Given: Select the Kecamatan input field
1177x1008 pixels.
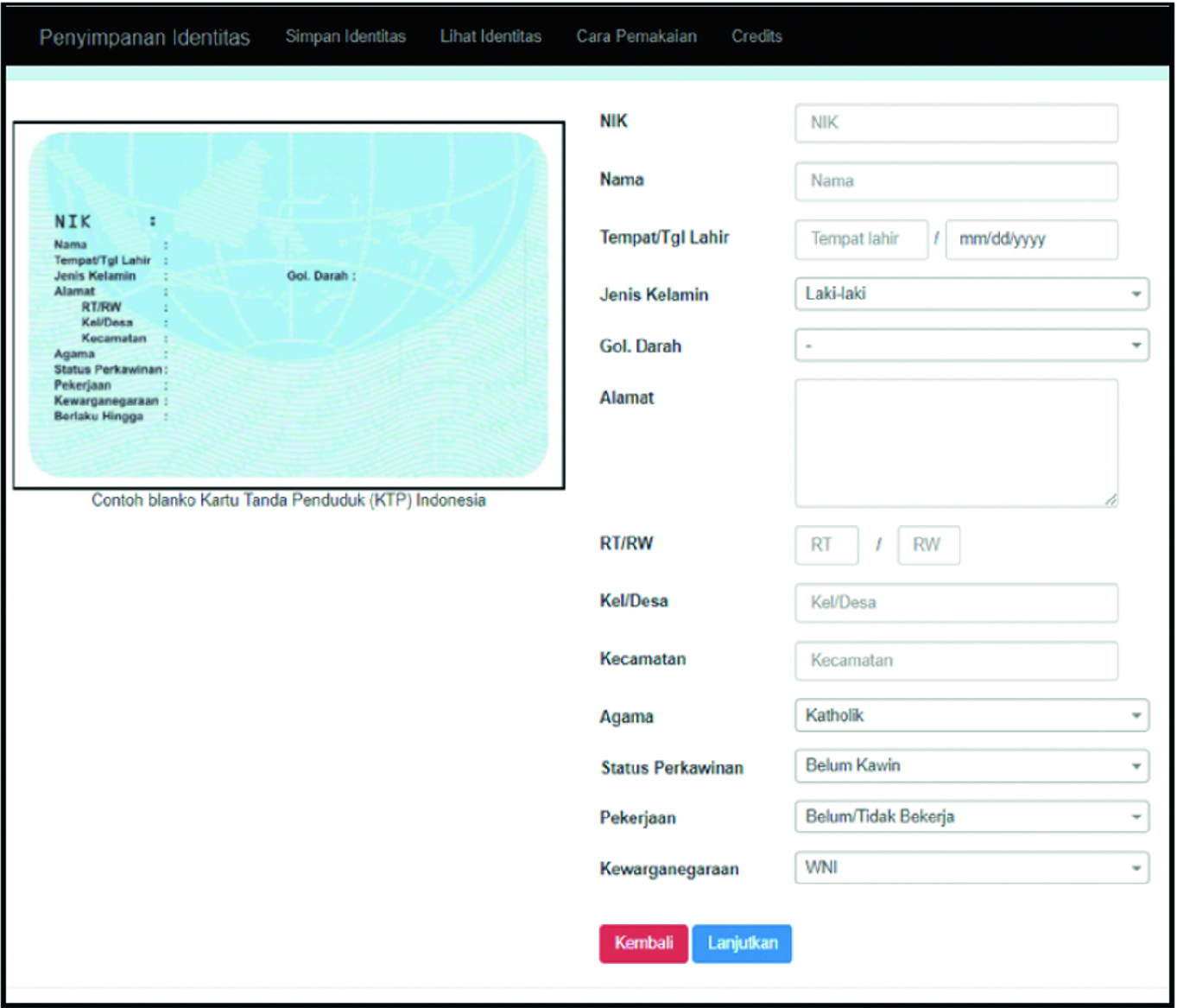Looking at the screenshot, I should [956, 661].
